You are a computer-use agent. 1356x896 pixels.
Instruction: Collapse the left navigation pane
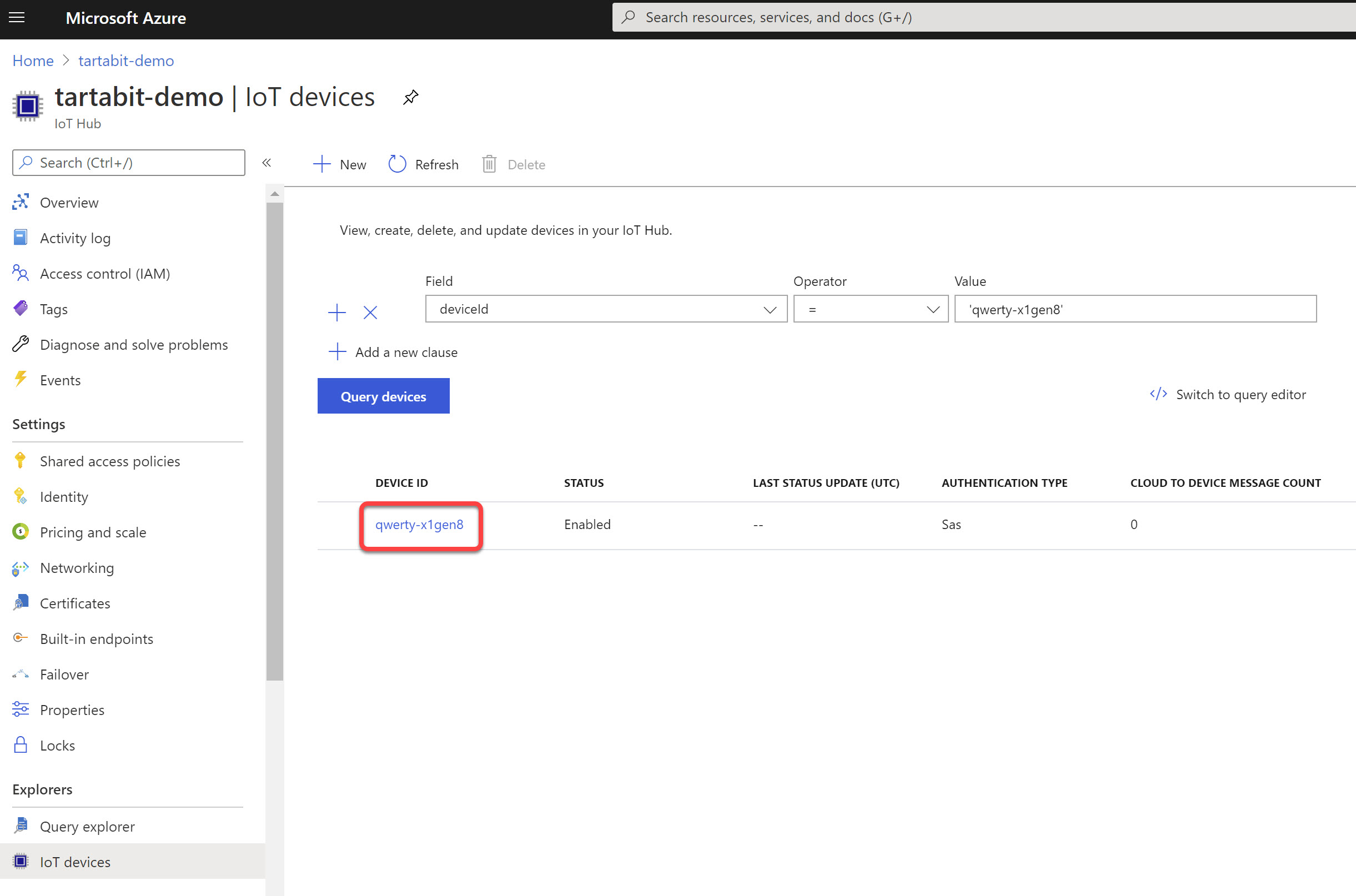[x=267, y=163]
